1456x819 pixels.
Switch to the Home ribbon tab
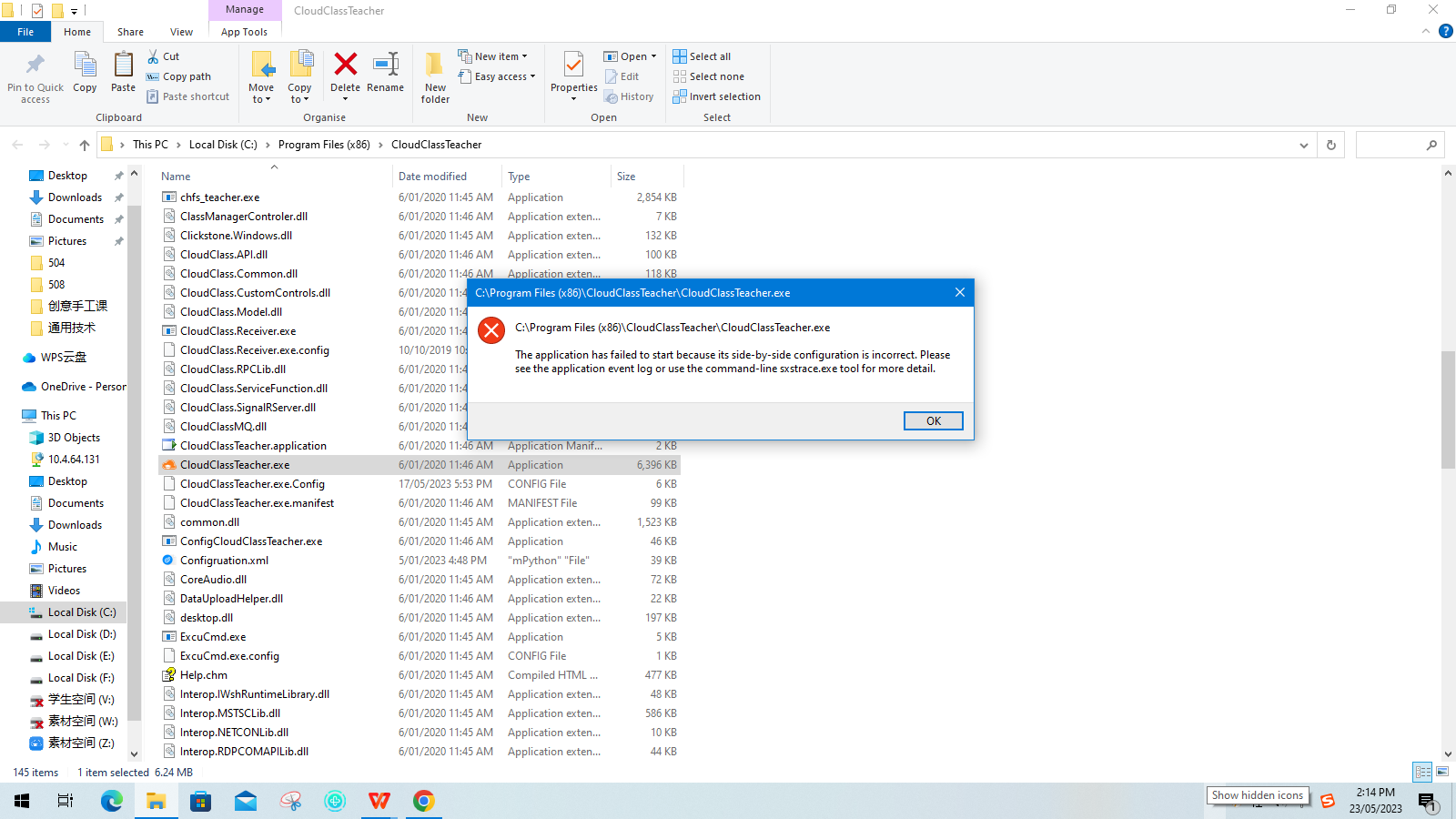click(77, 32)
